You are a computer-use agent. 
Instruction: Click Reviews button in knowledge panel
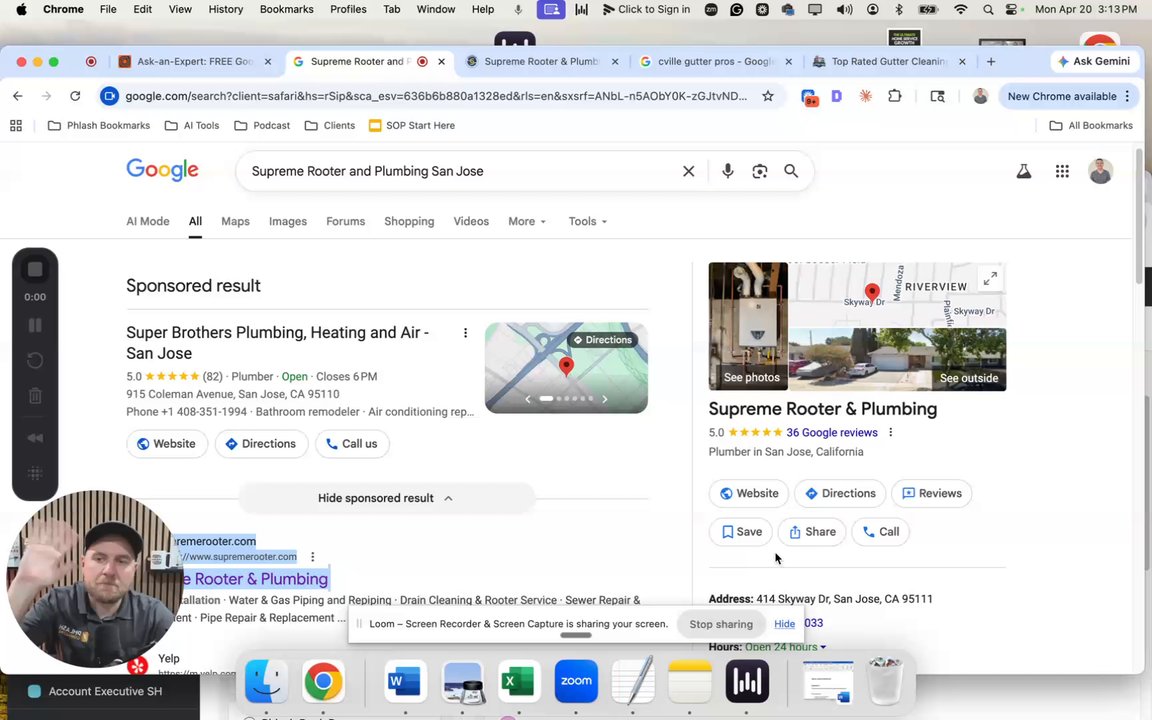click(x=931, y=494)
